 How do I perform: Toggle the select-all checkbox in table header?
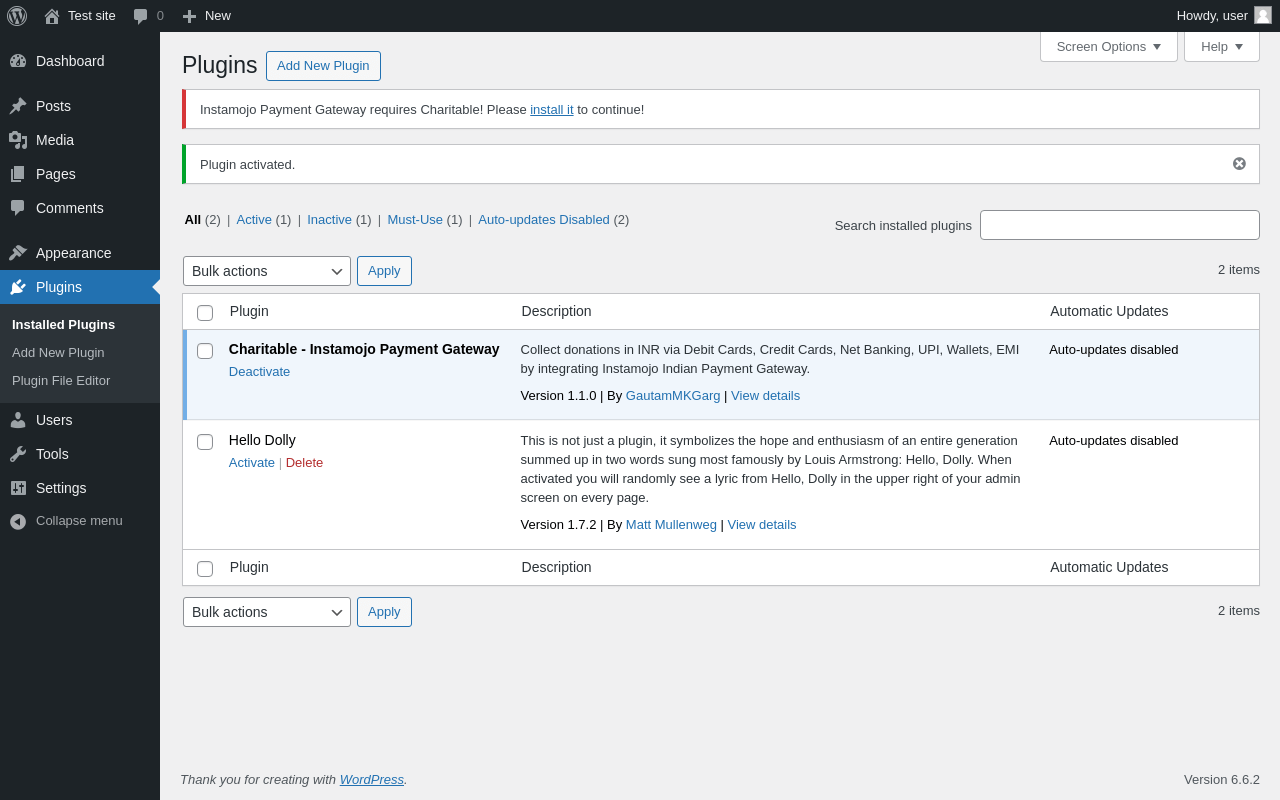205,313
